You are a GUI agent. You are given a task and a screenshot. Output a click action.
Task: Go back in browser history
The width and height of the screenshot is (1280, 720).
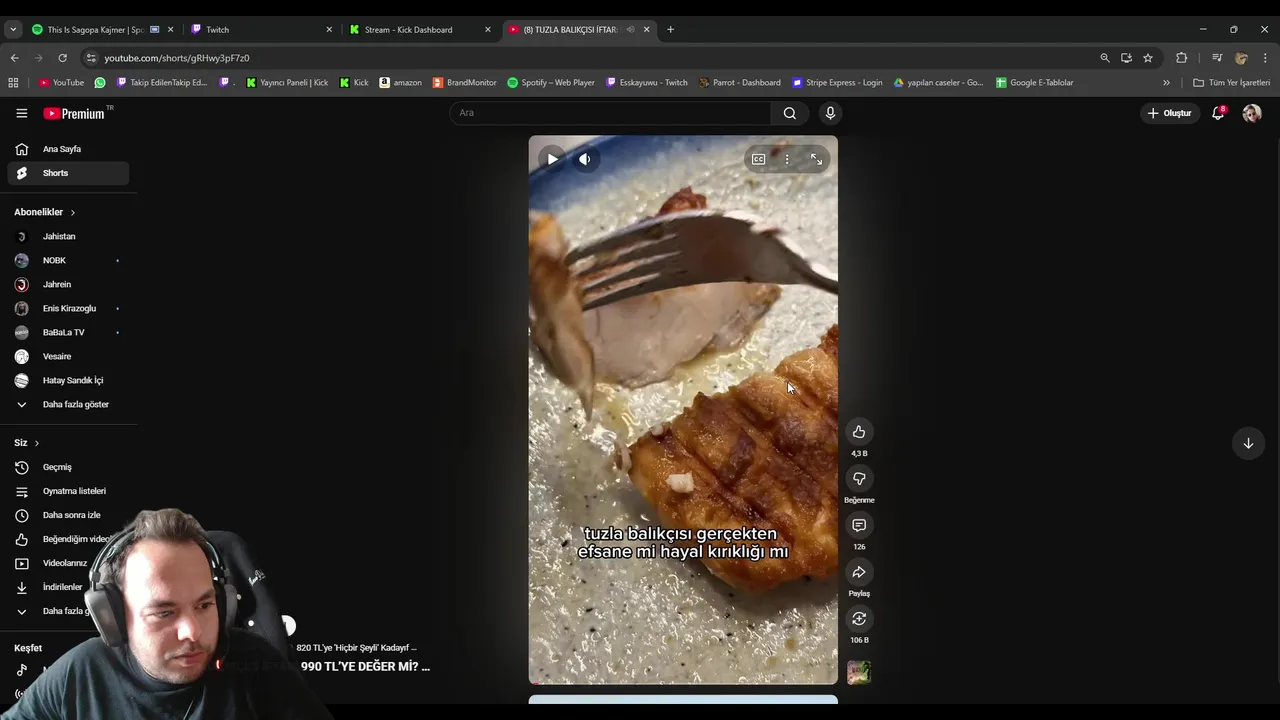[14, 58]
